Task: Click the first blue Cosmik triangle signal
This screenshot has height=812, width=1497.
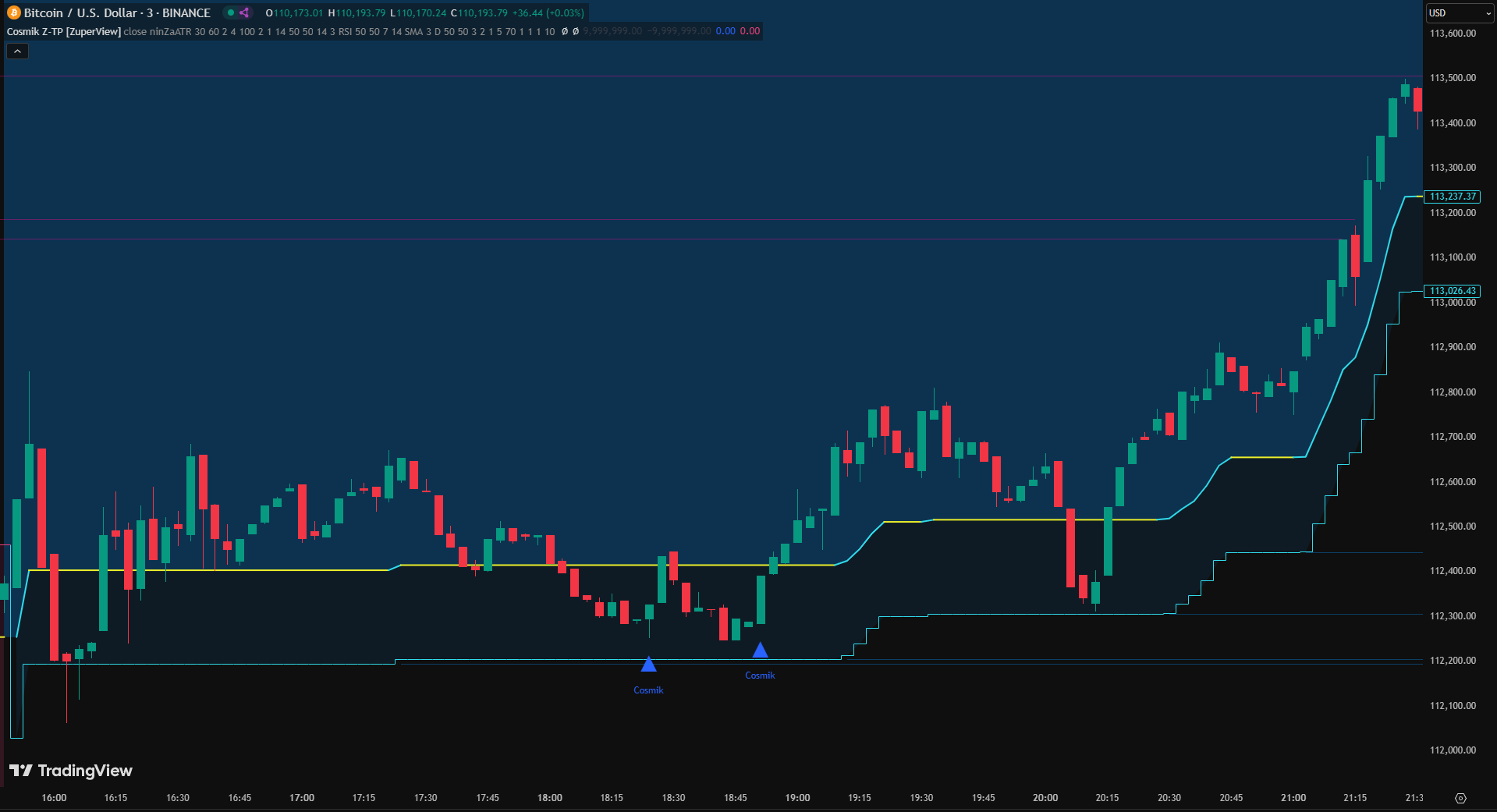Action: click(x=648, y=665)
